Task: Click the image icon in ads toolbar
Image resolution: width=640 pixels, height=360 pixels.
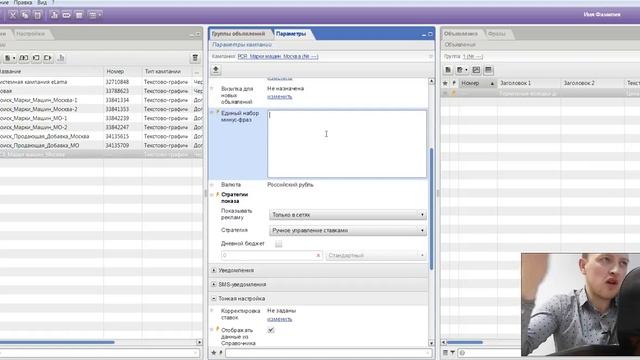Action: coord(476,70)
